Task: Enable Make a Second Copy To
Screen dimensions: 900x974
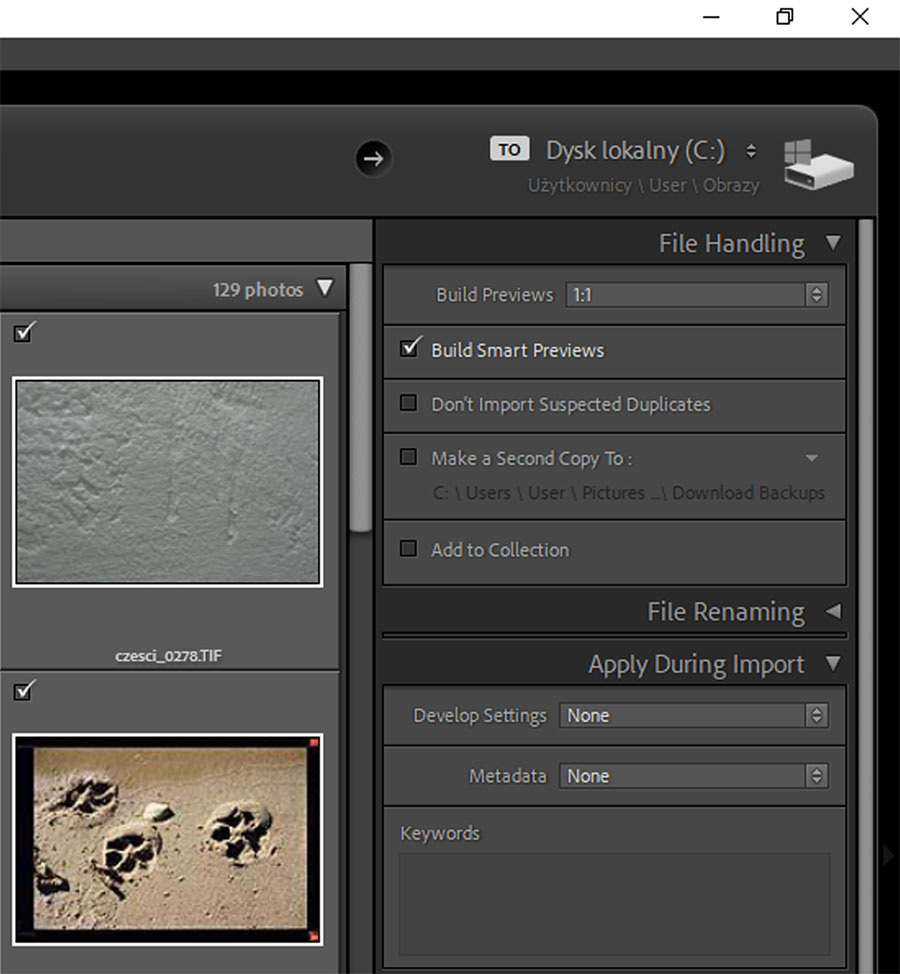Action: tap(408, 458)
